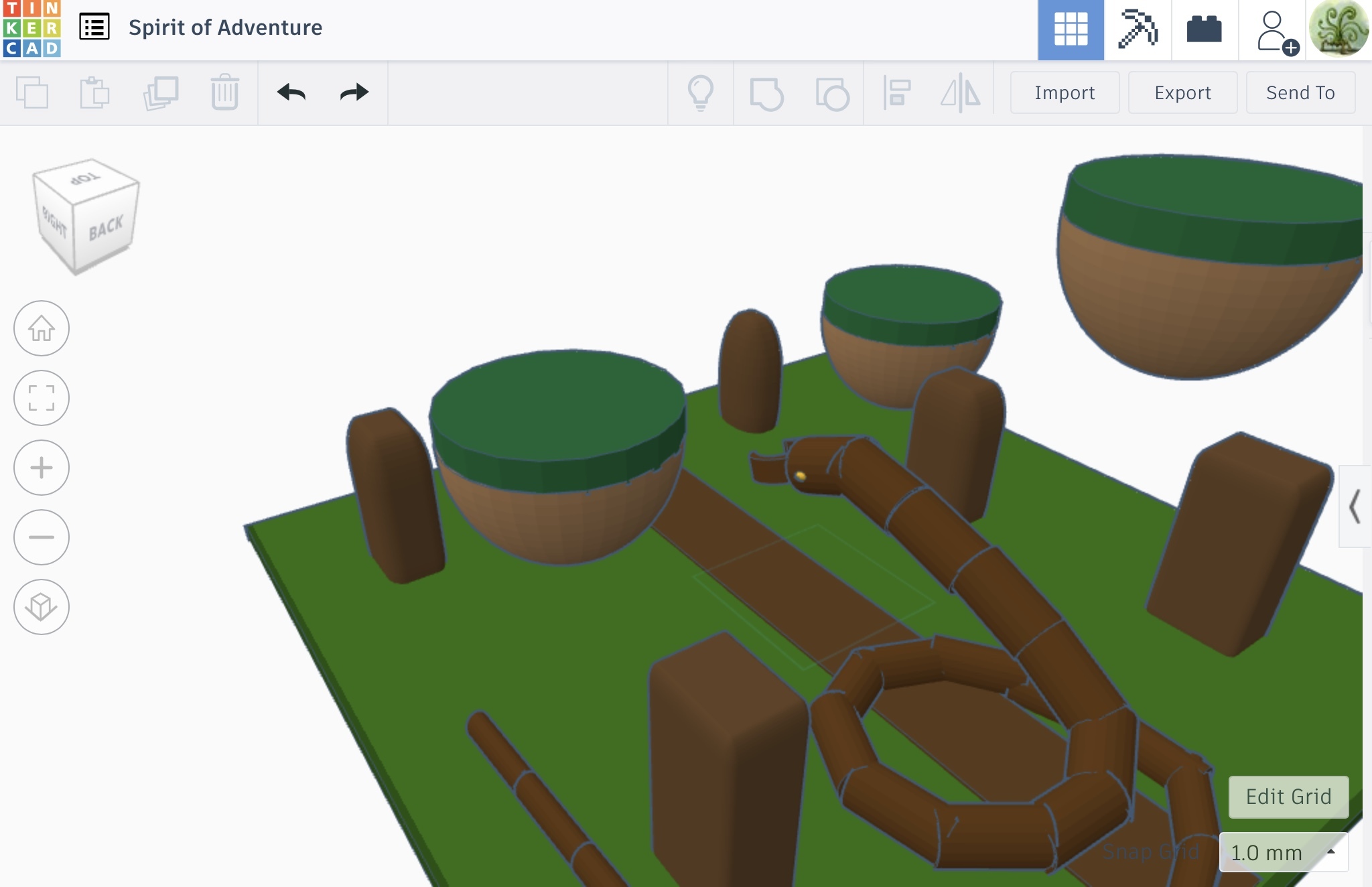
Task: Click the Import button
Action: coord(1065,92)
